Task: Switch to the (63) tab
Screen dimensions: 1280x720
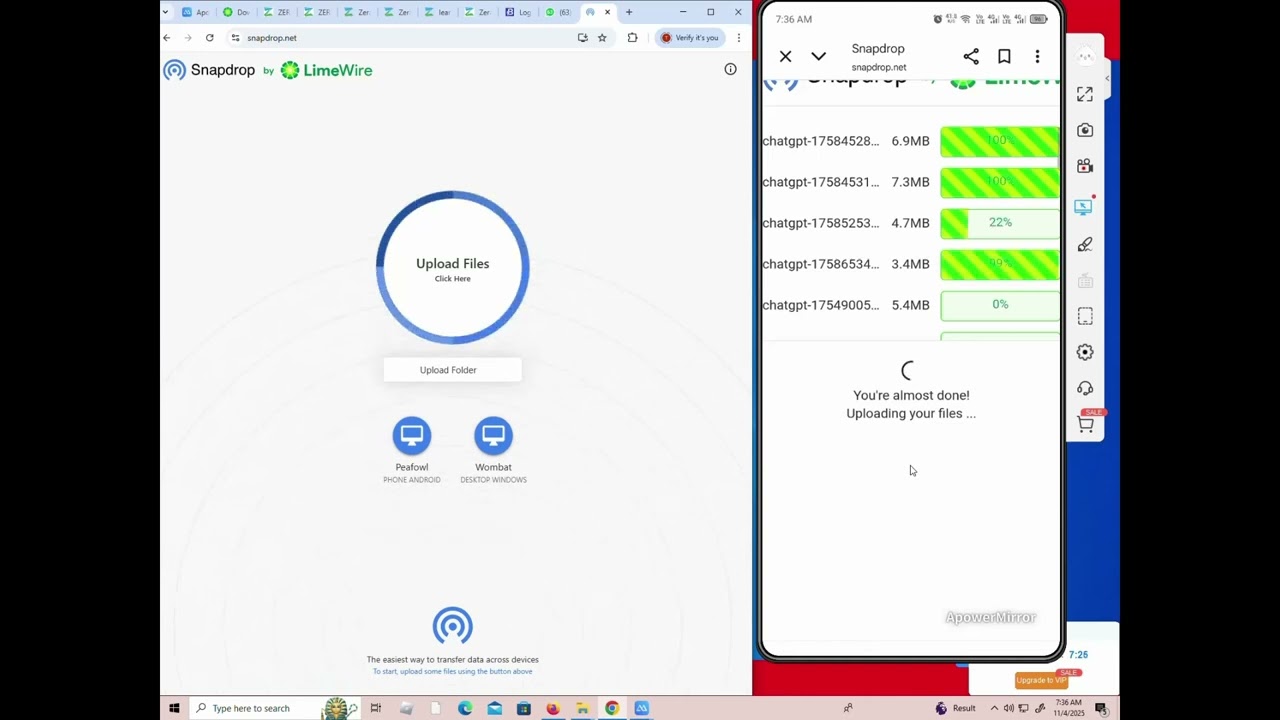Action: pos(559,12)
